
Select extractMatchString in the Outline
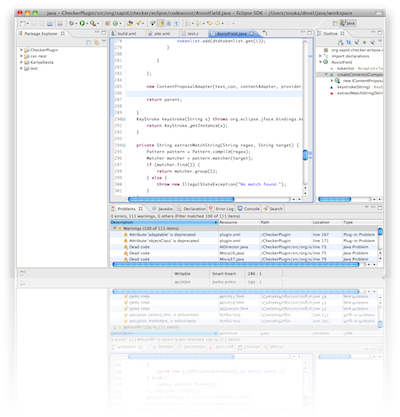tap(356, 93)
